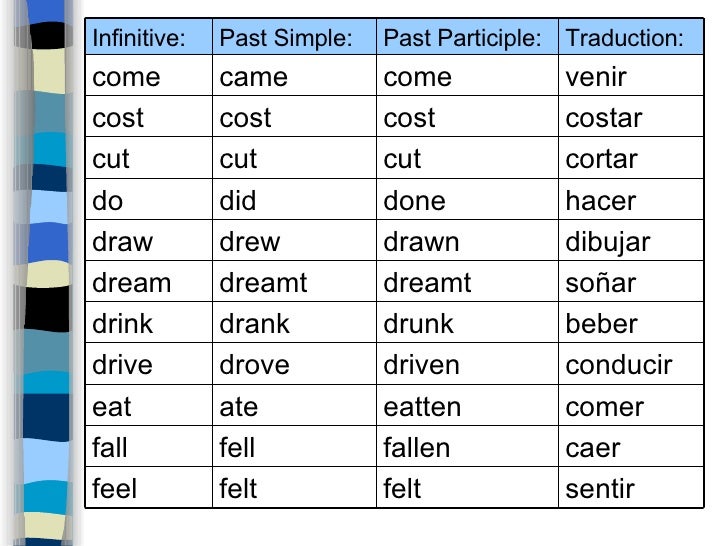Click the 'done' past participle cell
The image size is (728, 546).
tap(467, 199)
